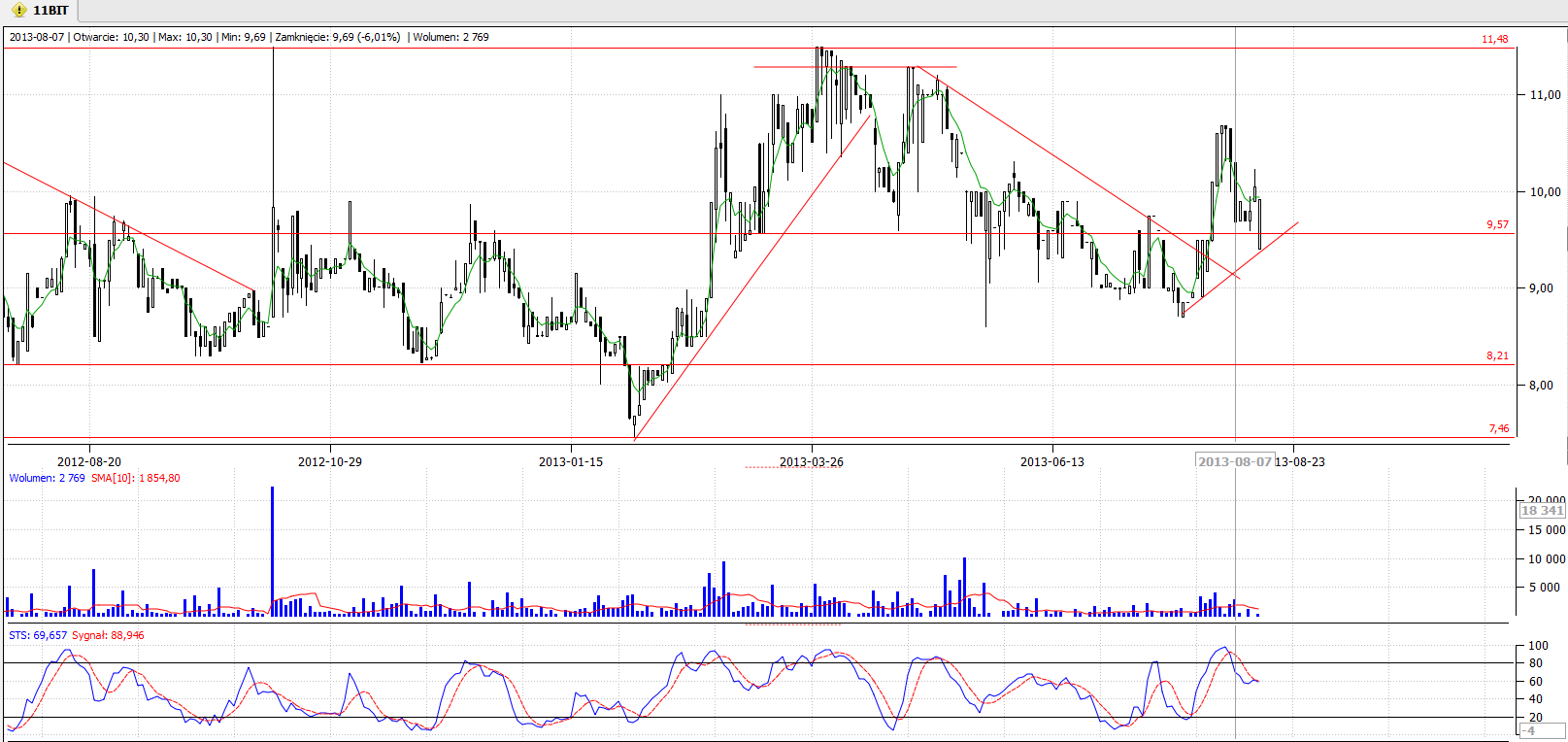
Task: Select the red 9,57 price level label
Action: [1497, 224]
